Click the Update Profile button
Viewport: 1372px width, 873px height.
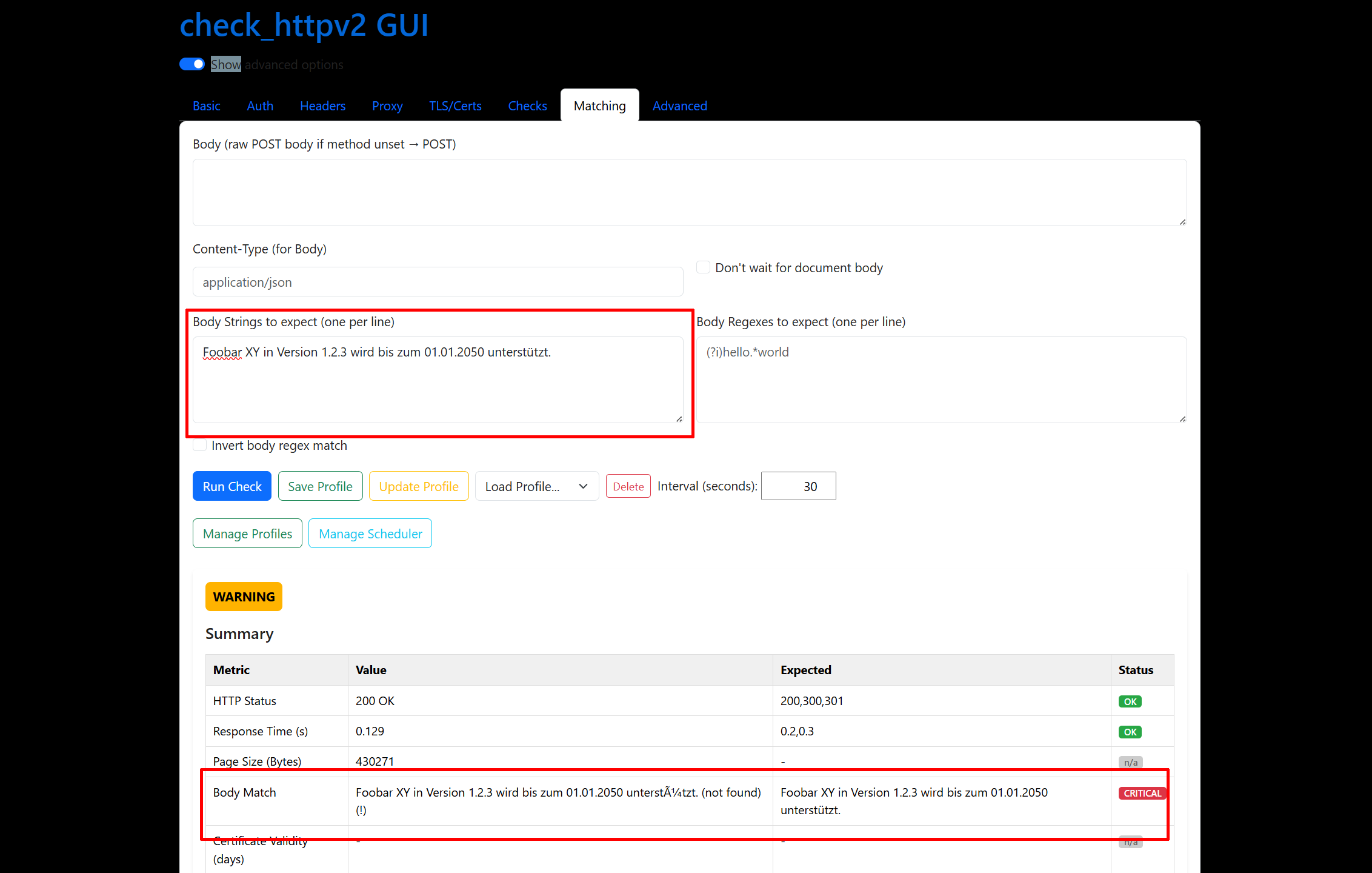point(418,486)
